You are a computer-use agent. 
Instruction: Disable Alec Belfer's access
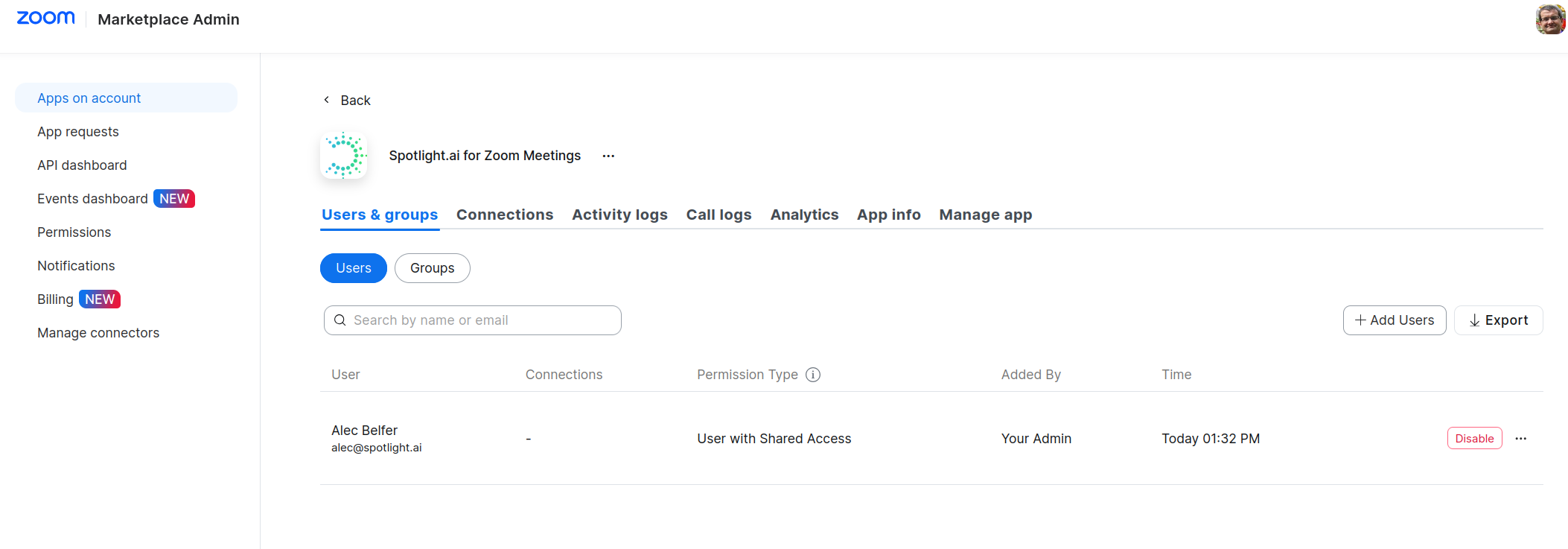click(1475, 439)
